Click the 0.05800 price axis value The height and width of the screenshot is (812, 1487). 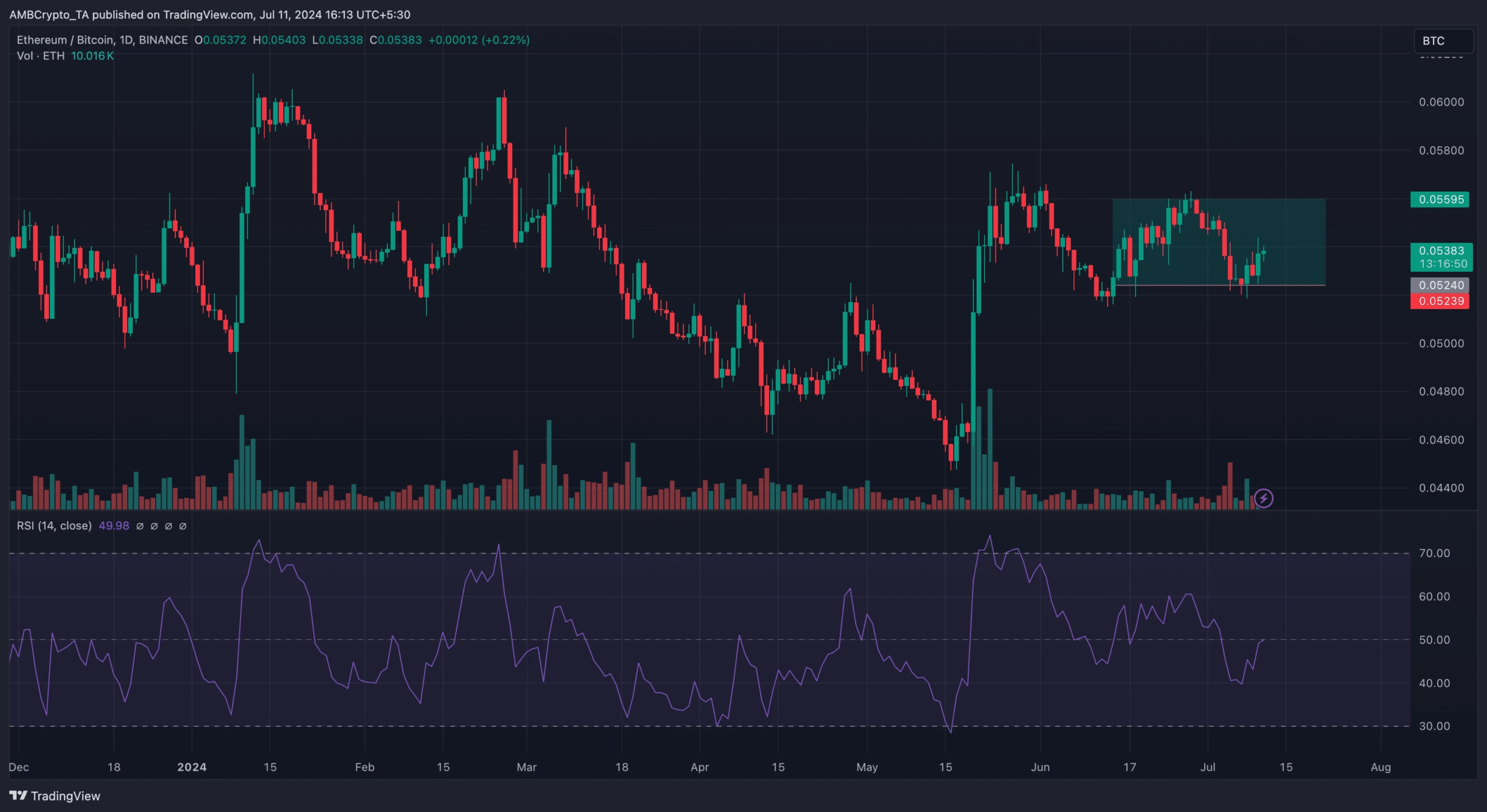[1442, 150]
